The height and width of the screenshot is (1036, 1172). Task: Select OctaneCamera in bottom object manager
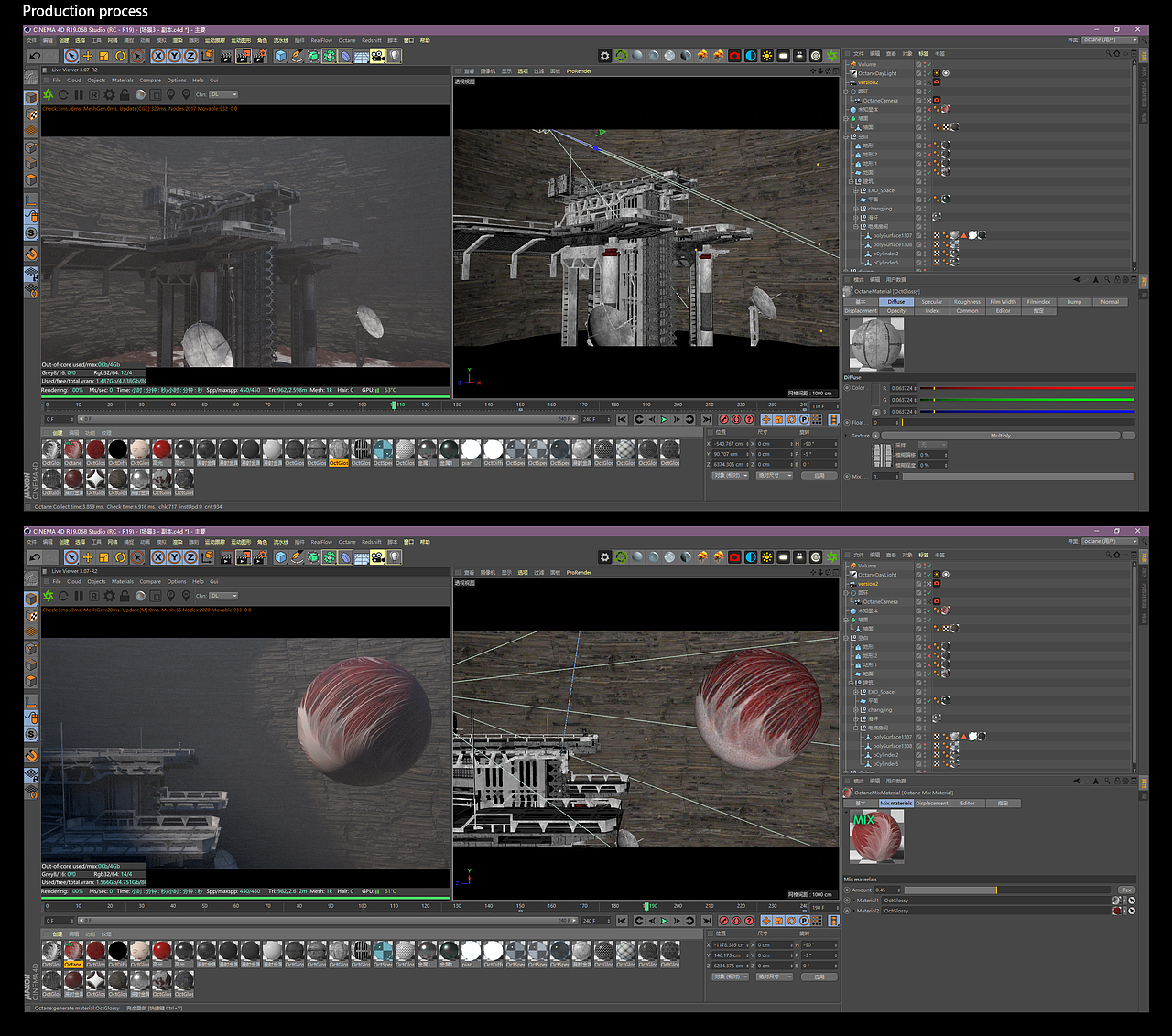(880, 602)
